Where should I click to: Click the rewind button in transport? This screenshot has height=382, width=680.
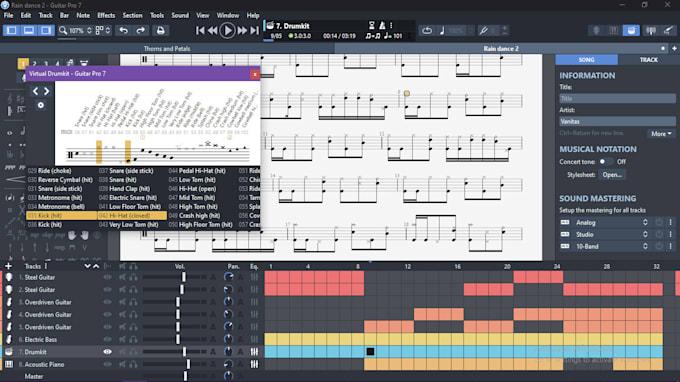click(212, 30)
